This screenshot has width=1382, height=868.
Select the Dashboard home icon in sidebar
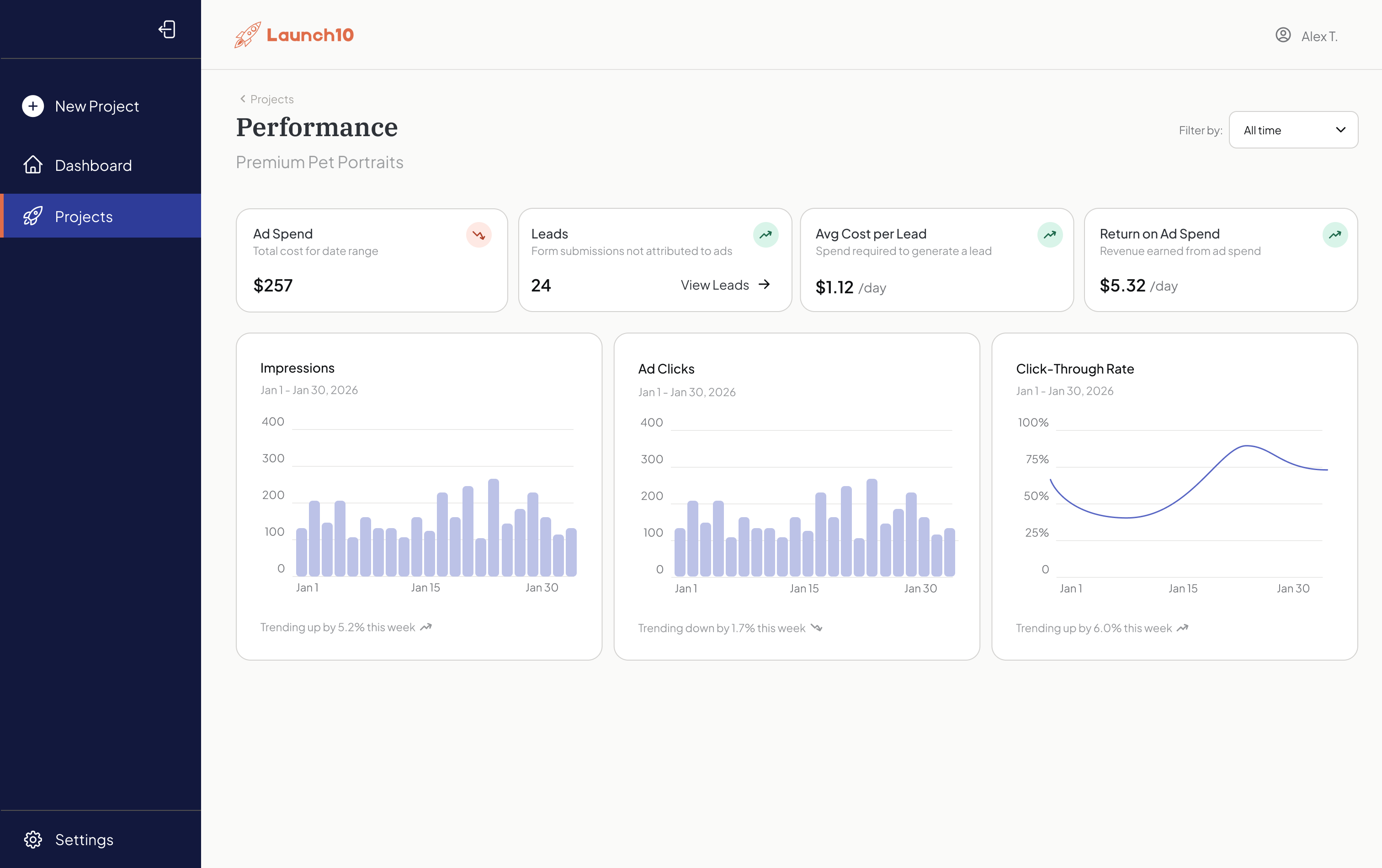33,165
